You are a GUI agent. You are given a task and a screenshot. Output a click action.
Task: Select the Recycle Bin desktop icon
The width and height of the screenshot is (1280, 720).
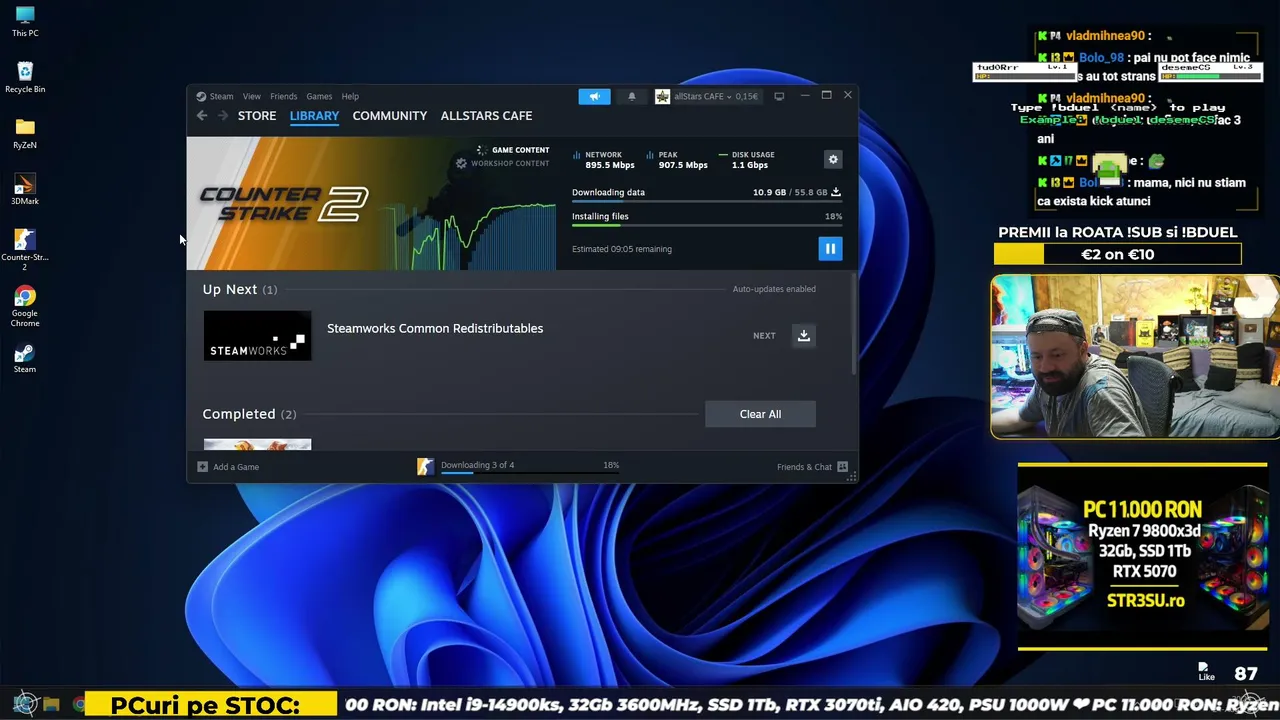tap(25, 77)
